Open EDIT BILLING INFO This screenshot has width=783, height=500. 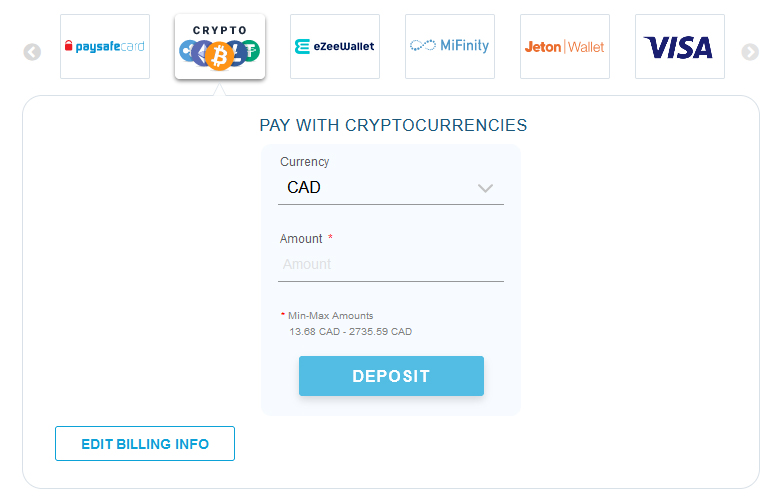click(145, 444)
